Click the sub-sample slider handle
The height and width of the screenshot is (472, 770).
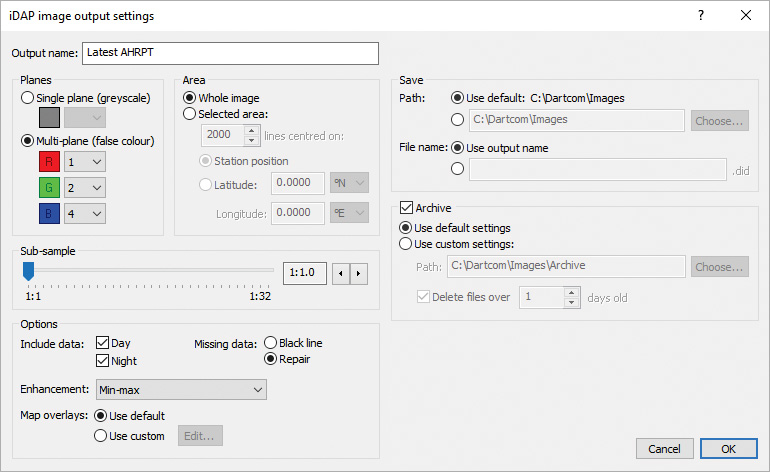[x=29, y=270]
